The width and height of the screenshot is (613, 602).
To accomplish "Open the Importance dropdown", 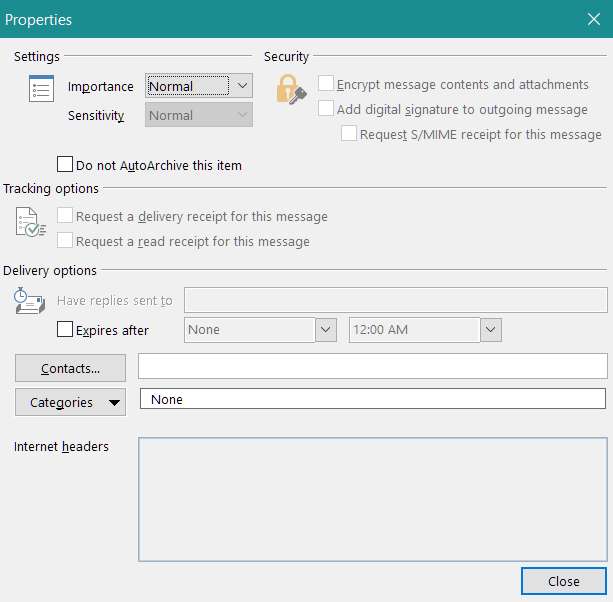I will coord(199,87).
